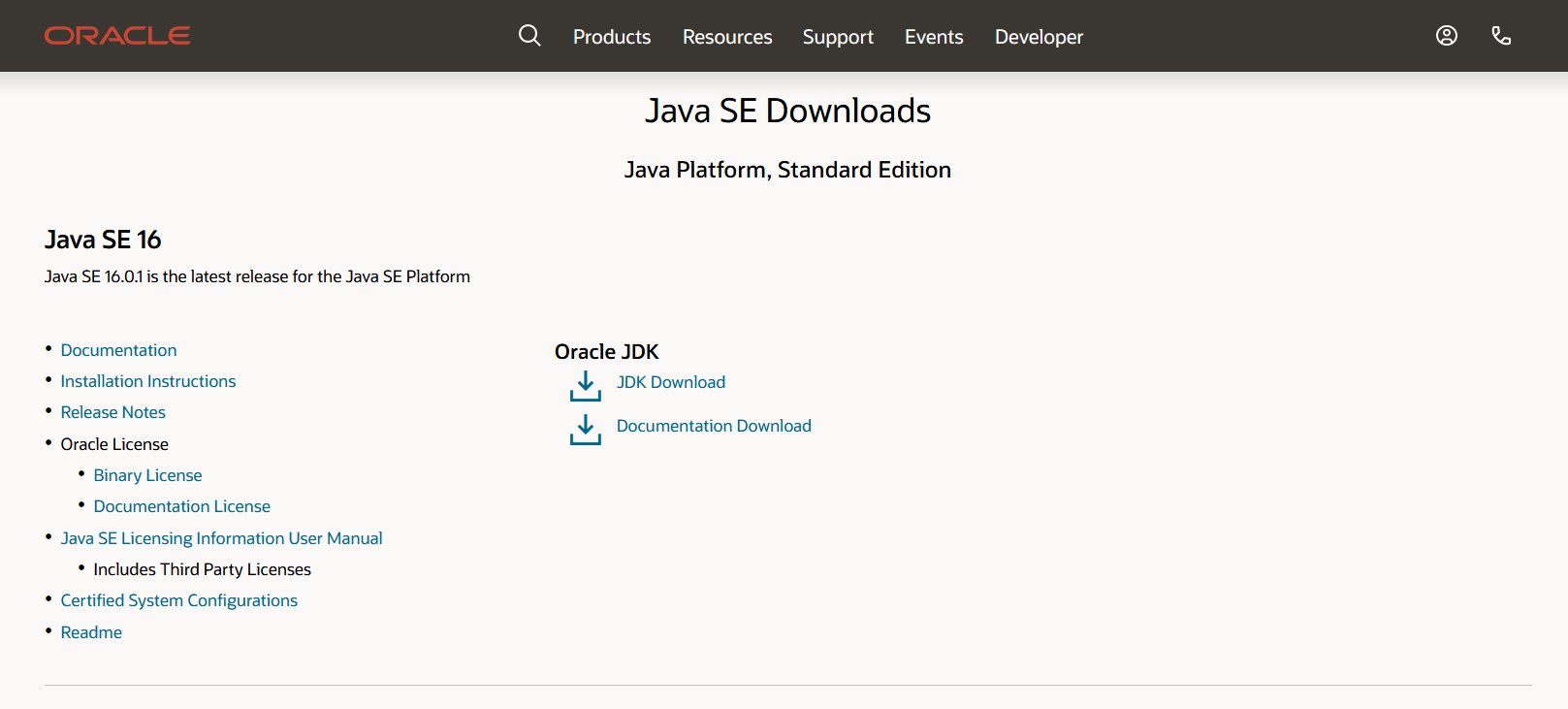Click the Oracle logo
Screen dimensions: 1568x709
[117, 36]
